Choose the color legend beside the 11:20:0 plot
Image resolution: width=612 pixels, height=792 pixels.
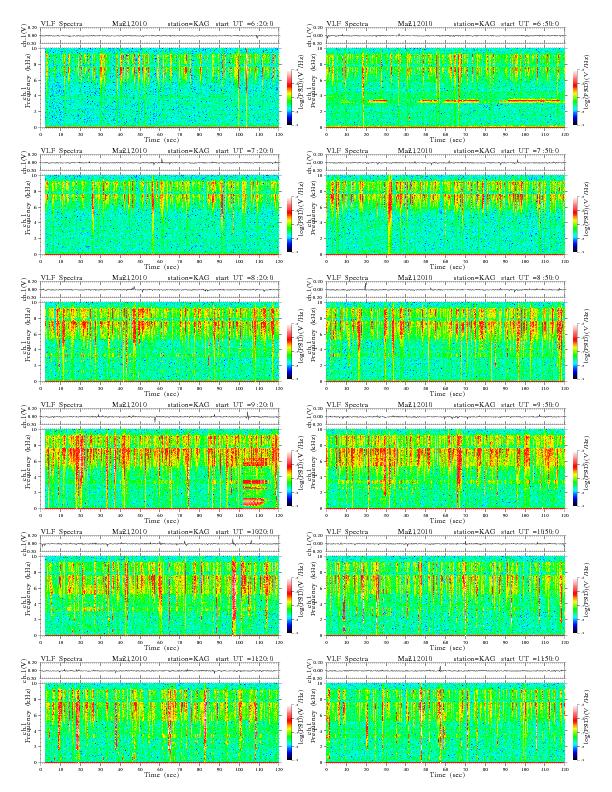click(x=289, y=732)
